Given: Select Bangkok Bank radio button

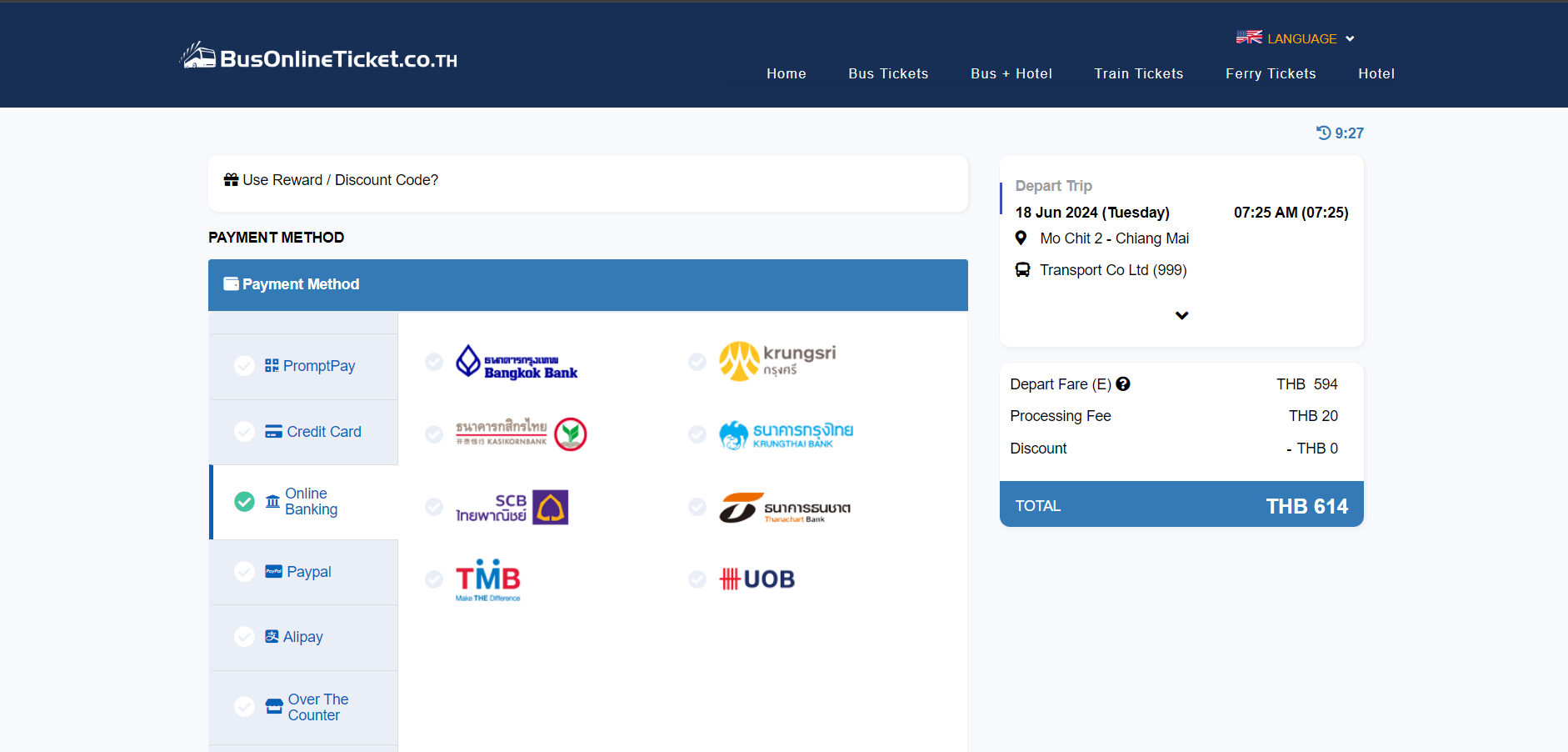Looking at the screenshot, I should (x=434, y=362).
